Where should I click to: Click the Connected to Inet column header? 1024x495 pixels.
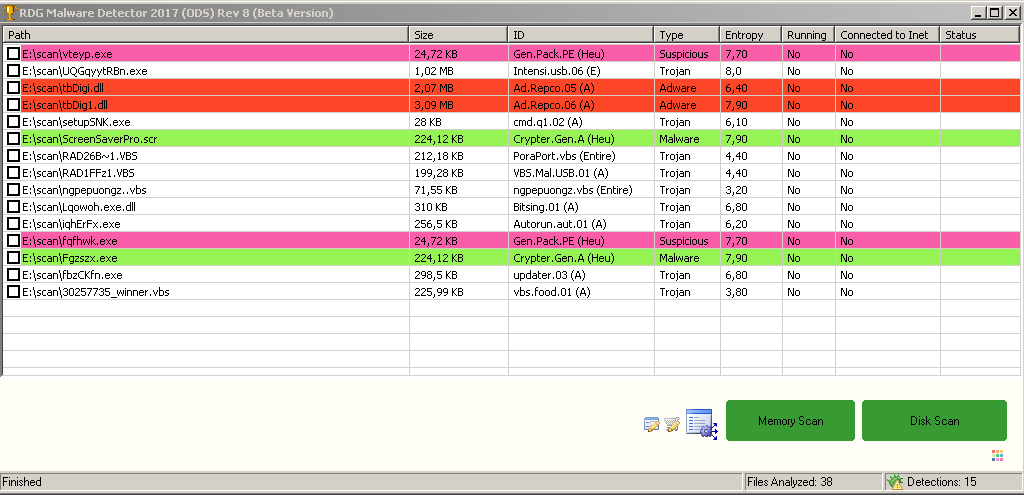(x=886, y=35)
